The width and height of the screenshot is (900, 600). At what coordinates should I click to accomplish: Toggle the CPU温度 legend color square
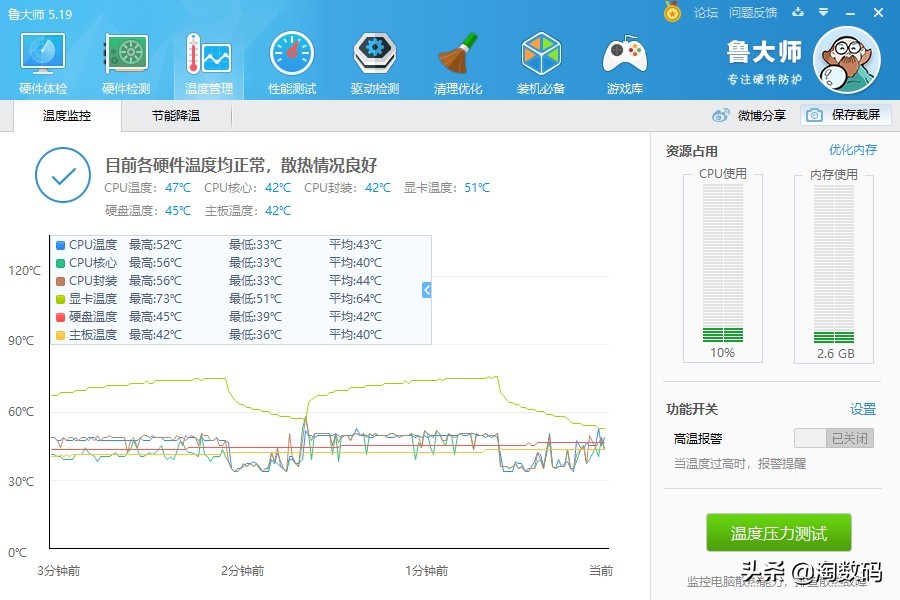coord(58,243)
